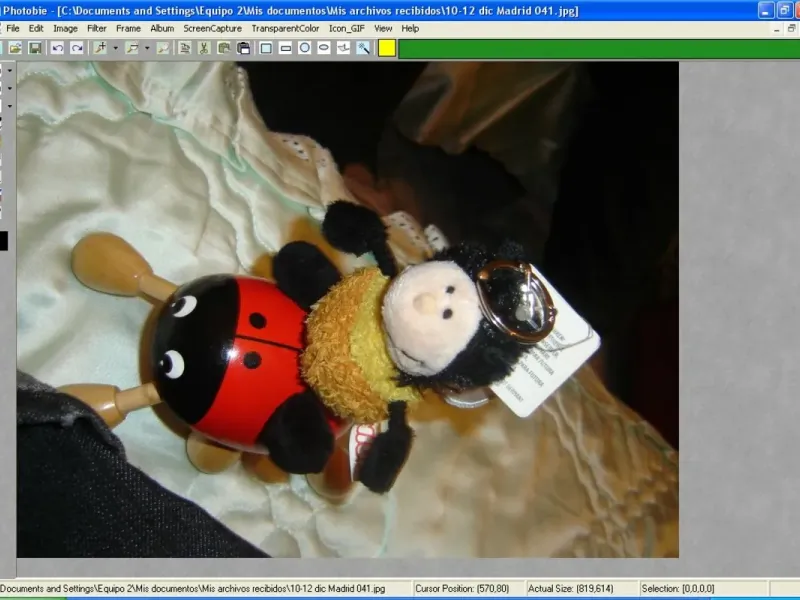Click the black swatch on left panel
800x600 pixels.
4,241
